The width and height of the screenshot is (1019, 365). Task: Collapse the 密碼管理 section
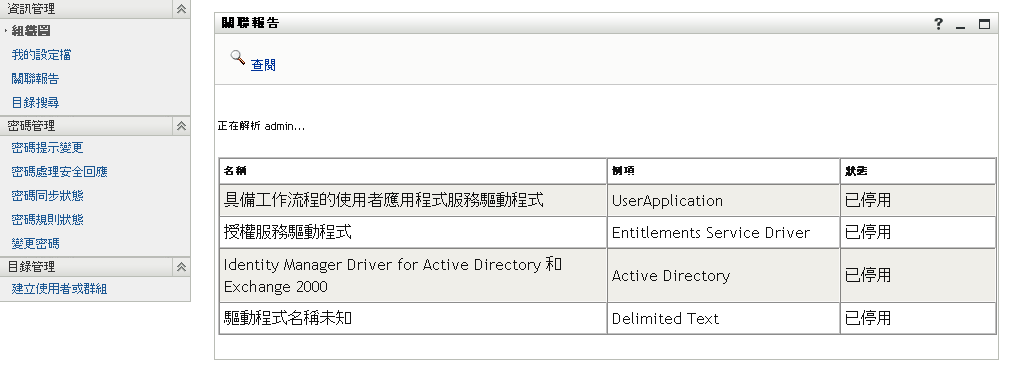[181, 126]
